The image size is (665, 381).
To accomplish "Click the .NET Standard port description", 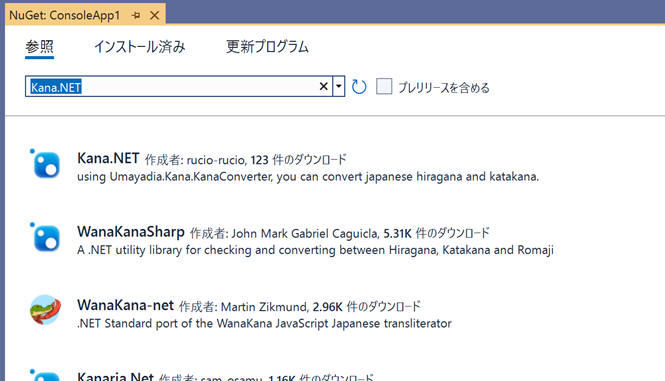I will point(264,323).
